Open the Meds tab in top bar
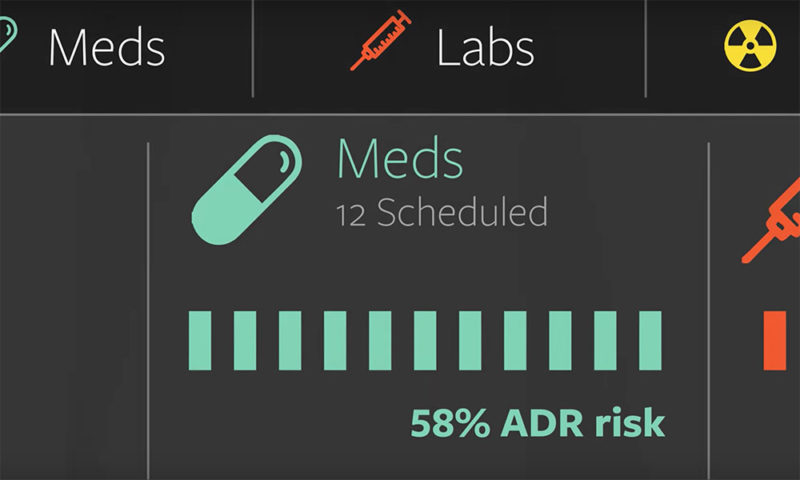This screenshot has width=800, height=480. pyautogui.click(x=107, y=48)
